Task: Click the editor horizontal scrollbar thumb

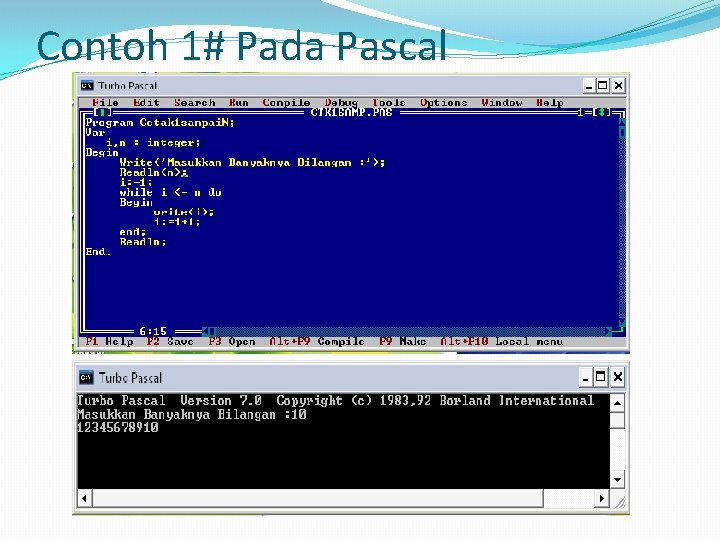Action: click(x=212, y=331)
